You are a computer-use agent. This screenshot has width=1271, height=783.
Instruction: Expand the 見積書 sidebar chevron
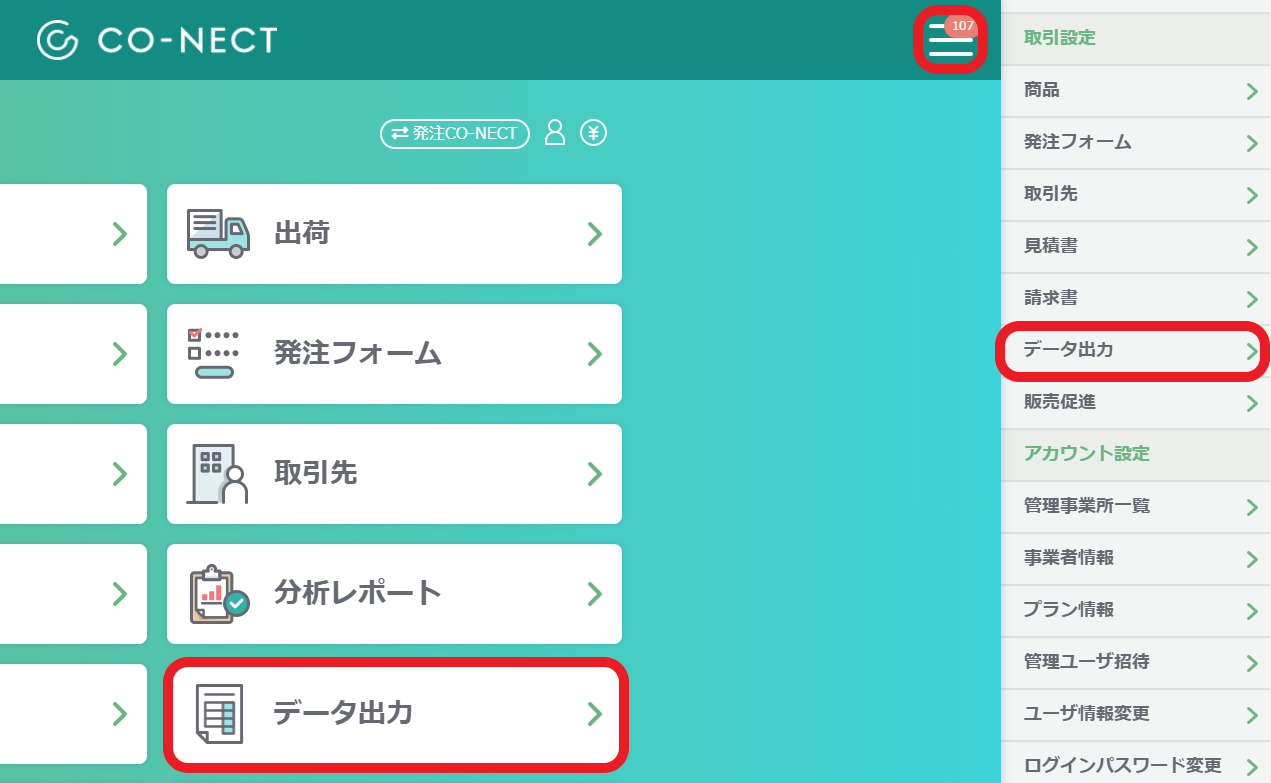click(1252, 247)
